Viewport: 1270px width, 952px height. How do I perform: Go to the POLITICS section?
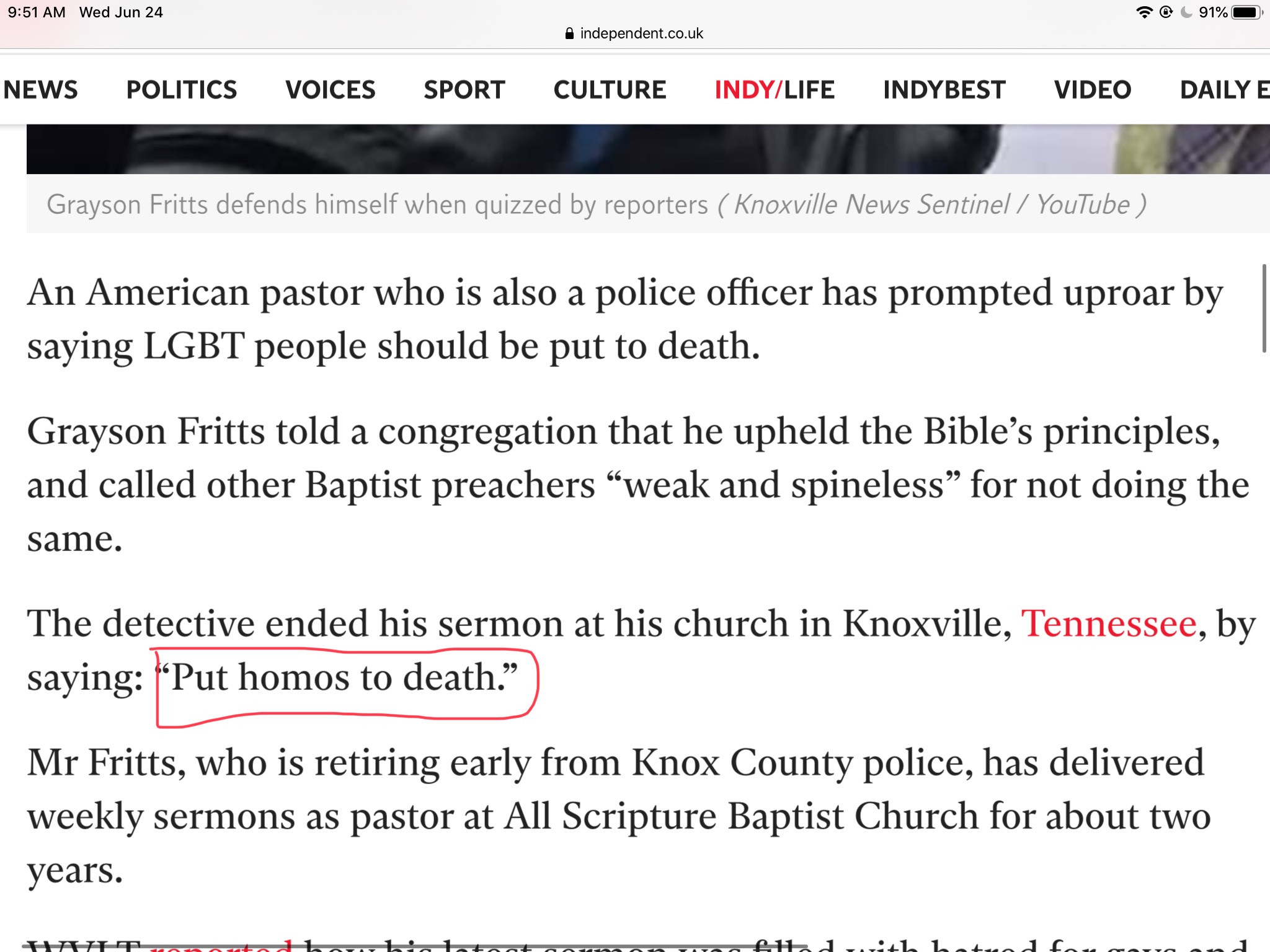point(182,90)
